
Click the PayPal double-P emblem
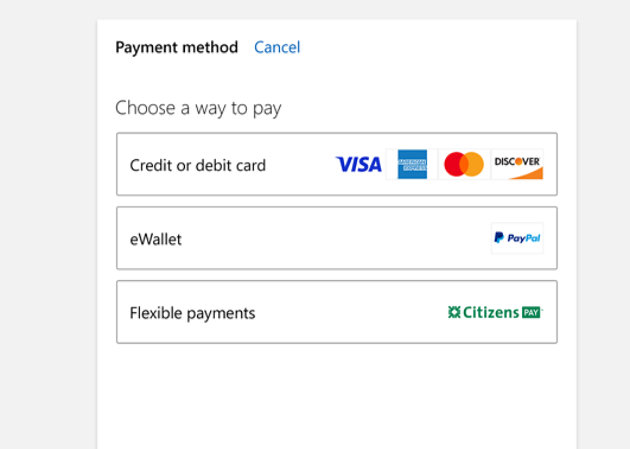click(499, 238)
